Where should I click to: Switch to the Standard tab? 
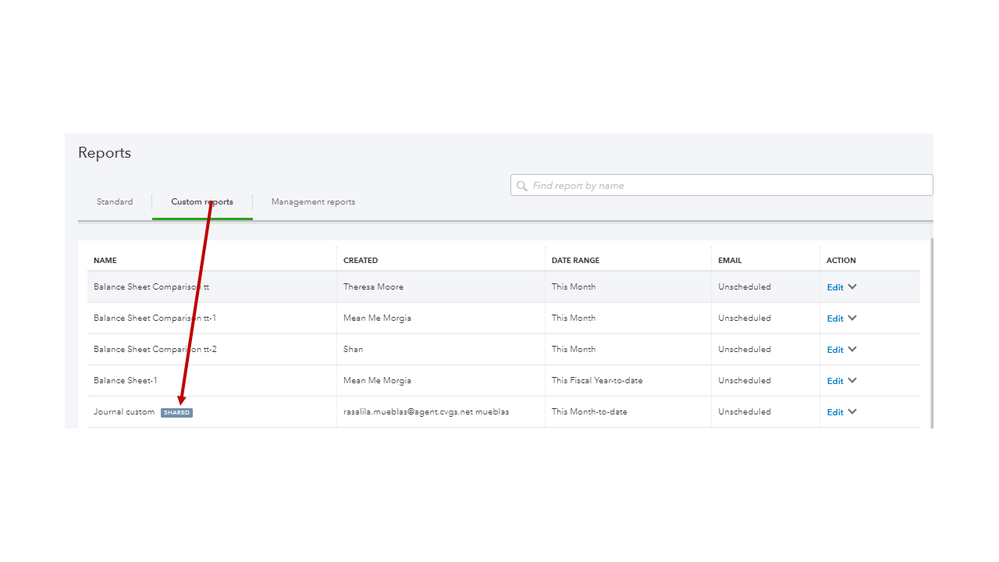click(115, 202)
